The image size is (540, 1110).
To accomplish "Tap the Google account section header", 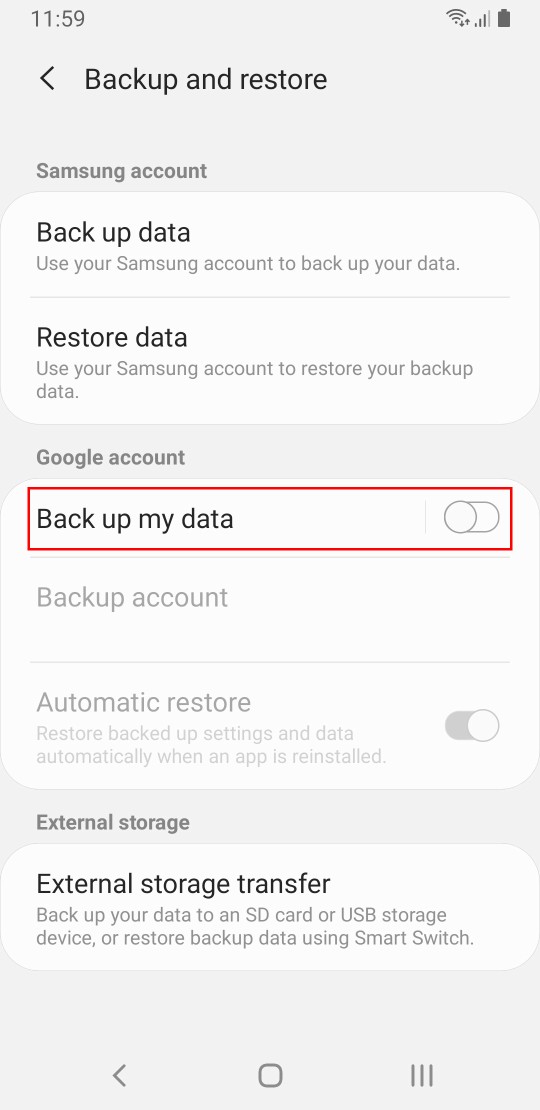I will coord(110,457).
